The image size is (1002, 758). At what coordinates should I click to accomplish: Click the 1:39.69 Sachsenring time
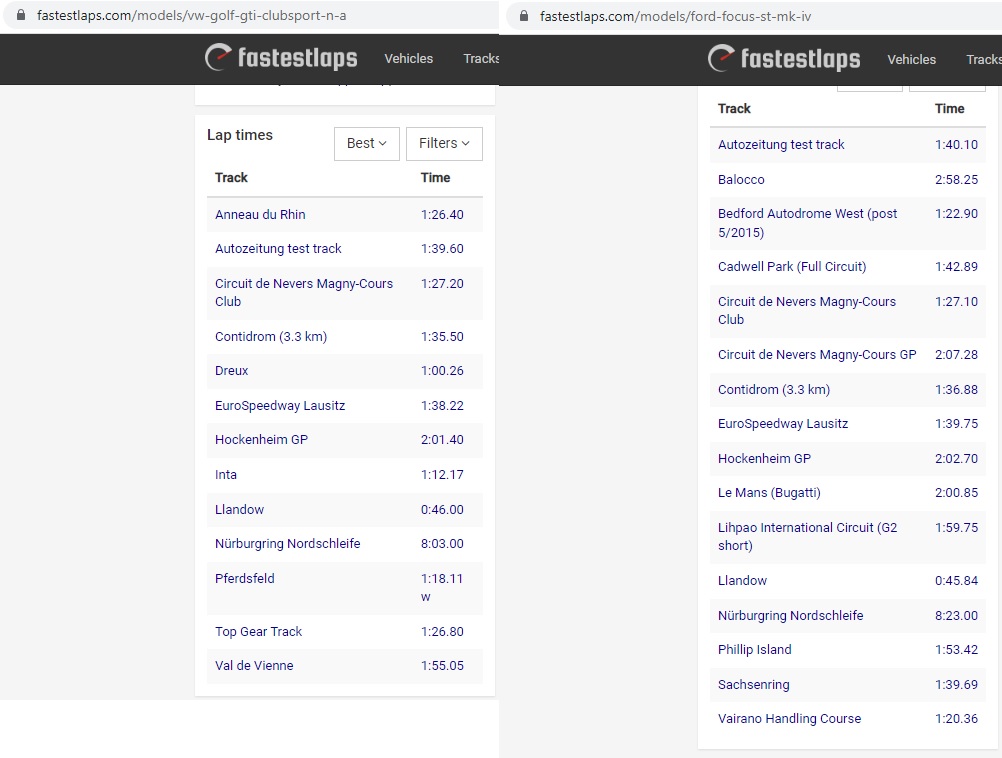coord(957,685)
